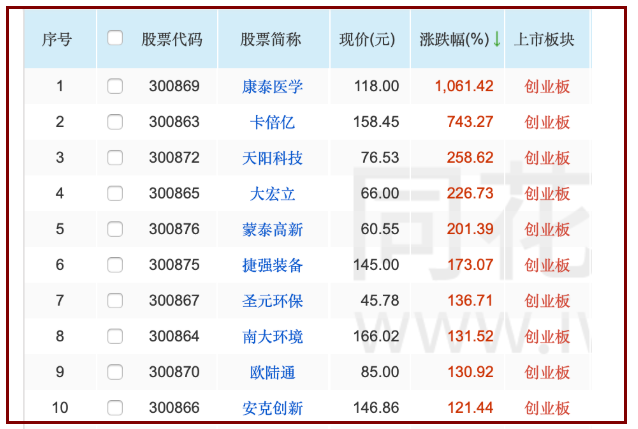This screenshot has height=429, width=638.
Task: Click 创业板 in the 南大环境 row
Action: click(547, 337)
